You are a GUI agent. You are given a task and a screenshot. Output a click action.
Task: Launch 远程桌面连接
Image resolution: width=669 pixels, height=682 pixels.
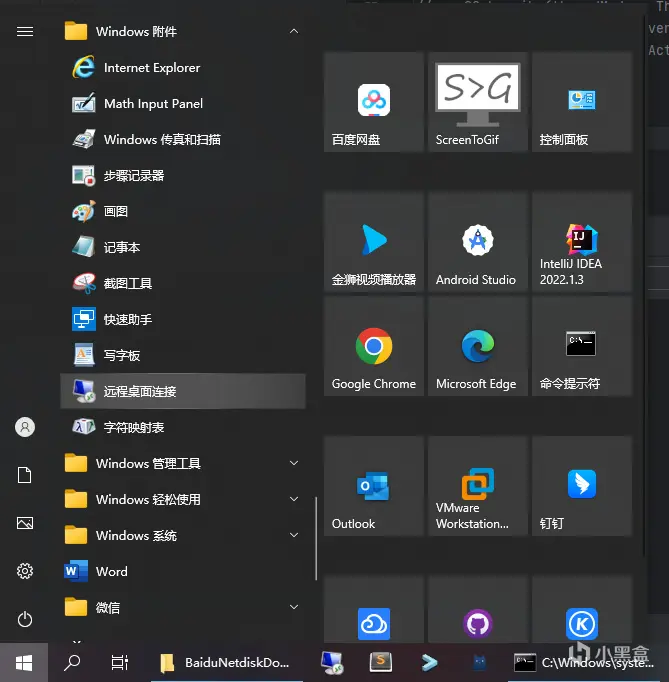pos(183,391)
